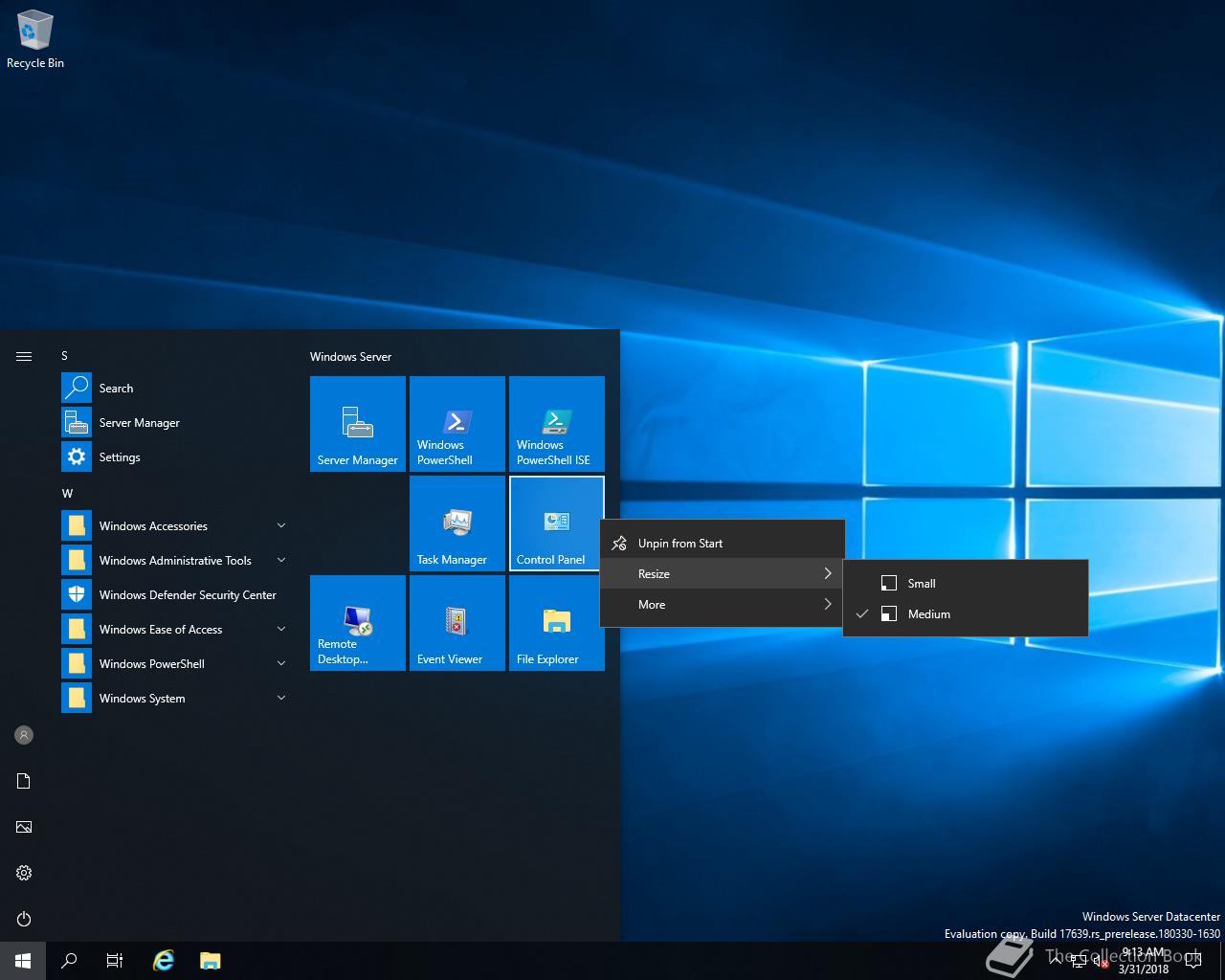Click the user account icon

click(x=24, y=735)
